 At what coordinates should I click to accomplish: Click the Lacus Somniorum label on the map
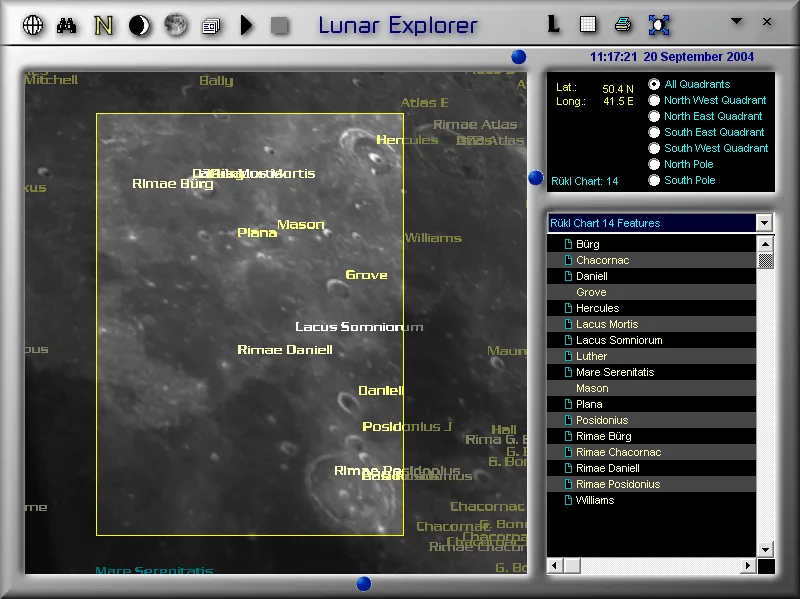coord(359,327)
